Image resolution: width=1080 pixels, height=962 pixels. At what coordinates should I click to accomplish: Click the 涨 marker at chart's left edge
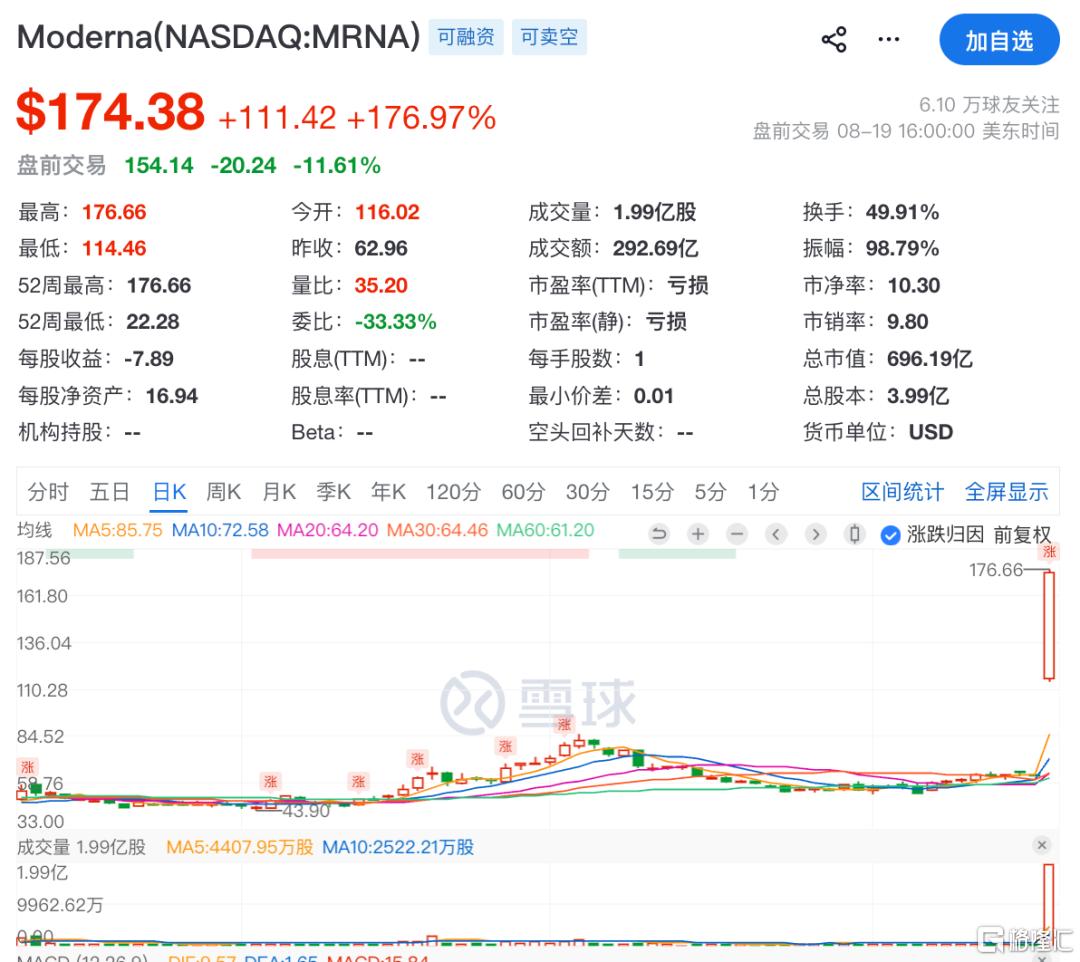pyautogui.click(x=28, y=767)
